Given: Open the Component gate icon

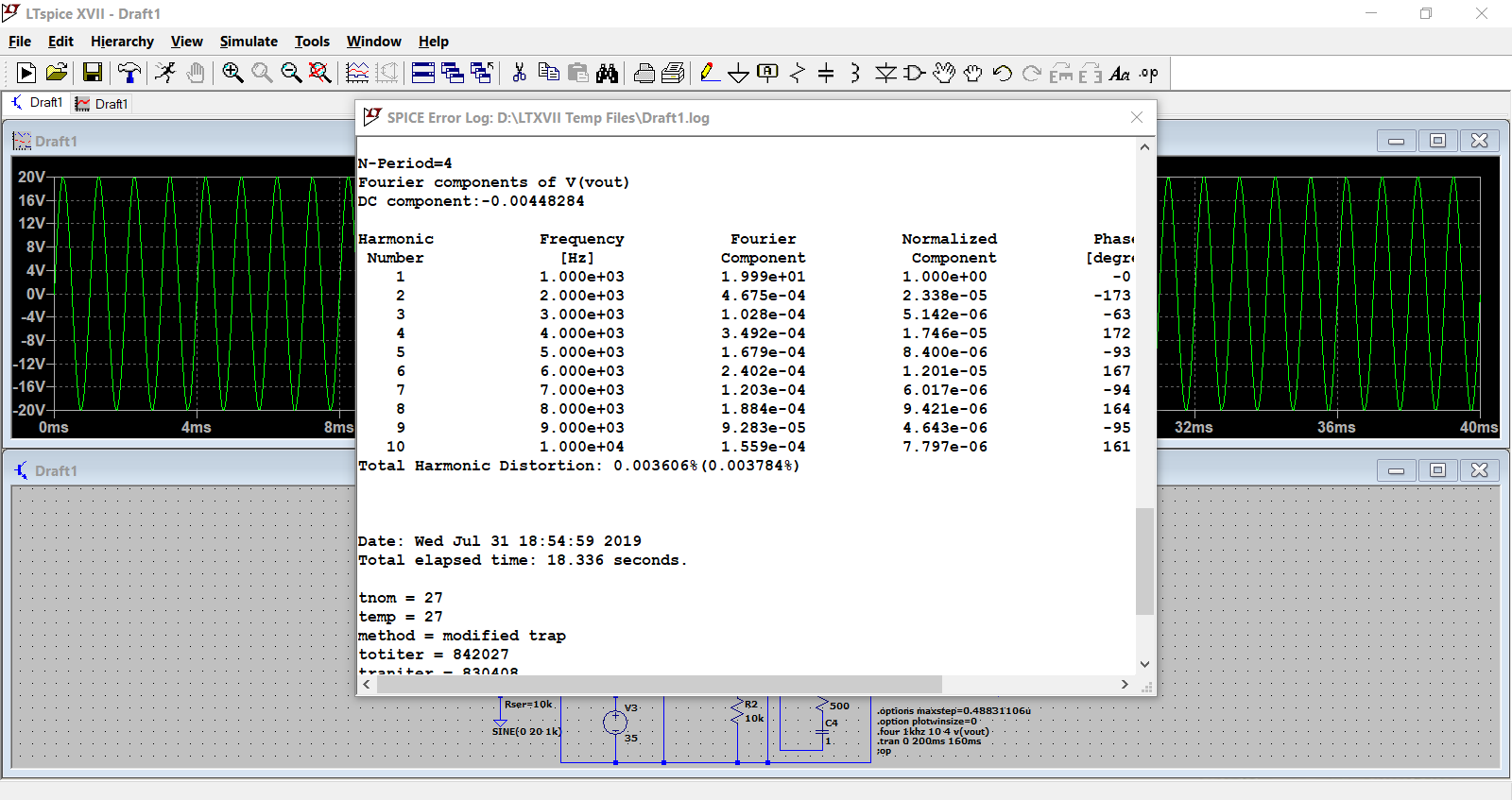Looking at the screenshot, I should click(914, 73).
